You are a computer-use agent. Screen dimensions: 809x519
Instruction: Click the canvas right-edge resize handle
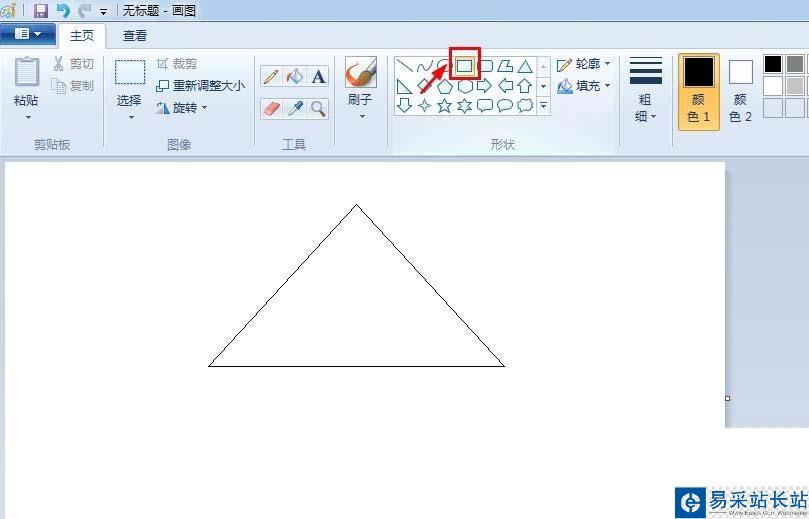(727, 398)
